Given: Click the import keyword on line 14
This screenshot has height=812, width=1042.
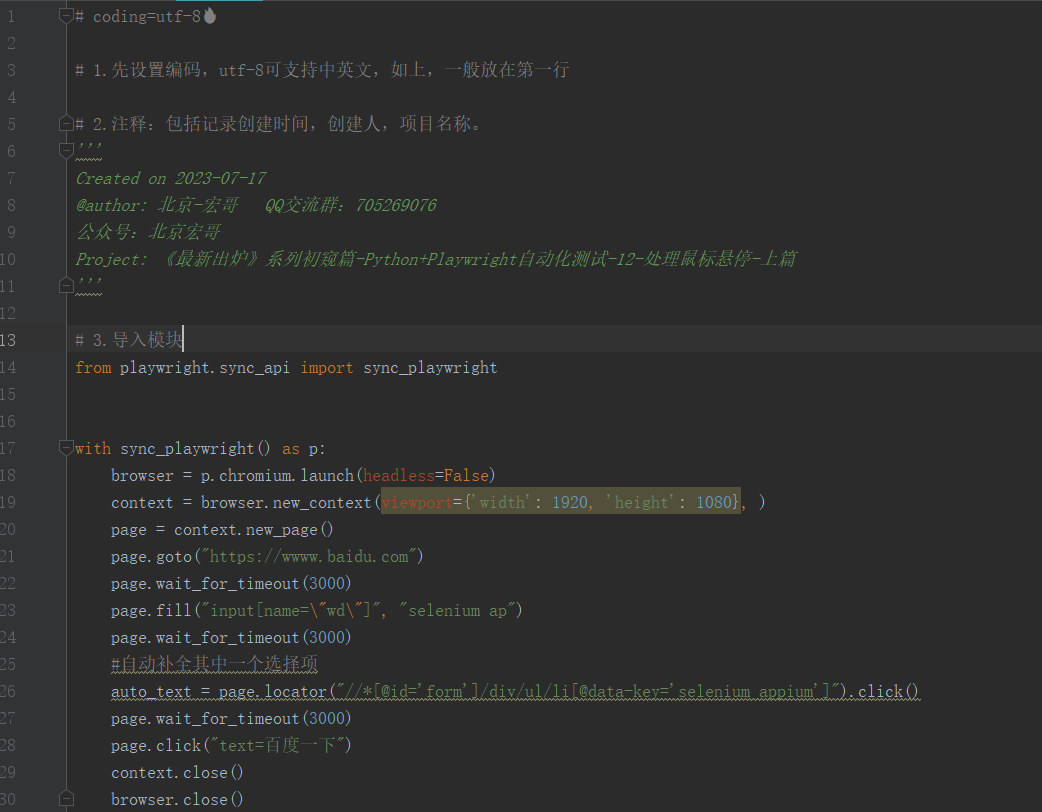Looking at the screenshot, I should 327,367.
